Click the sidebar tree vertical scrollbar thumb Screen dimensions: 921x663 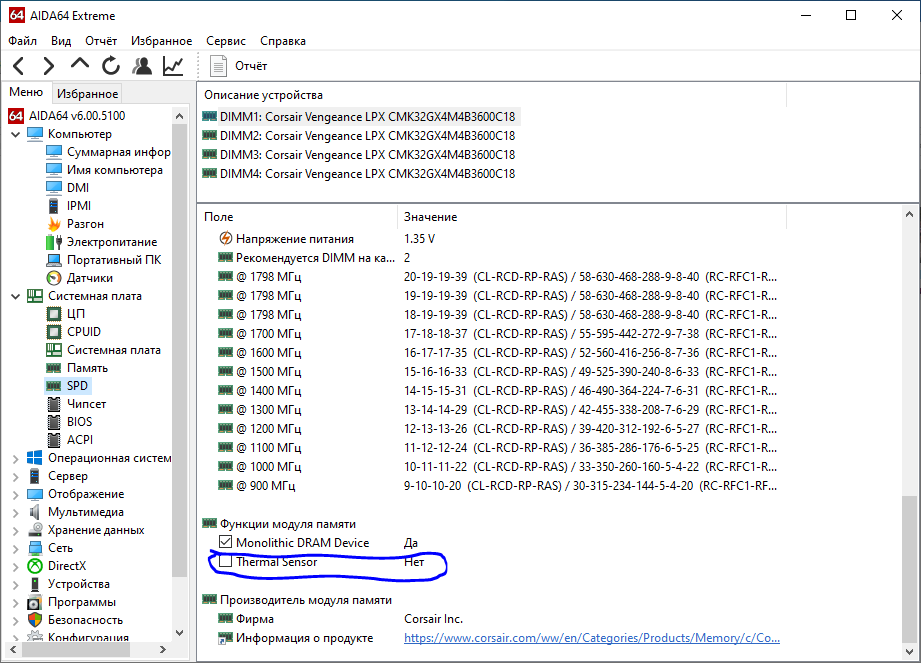click(180, 349)
